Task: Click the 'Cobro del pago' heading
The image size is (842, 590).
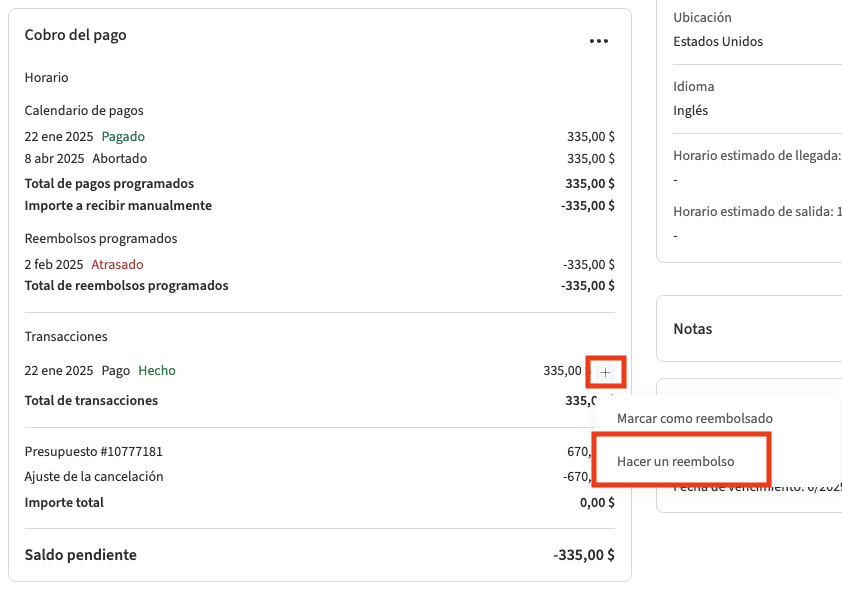Action: pyautogui.click(x=75, y=35)
